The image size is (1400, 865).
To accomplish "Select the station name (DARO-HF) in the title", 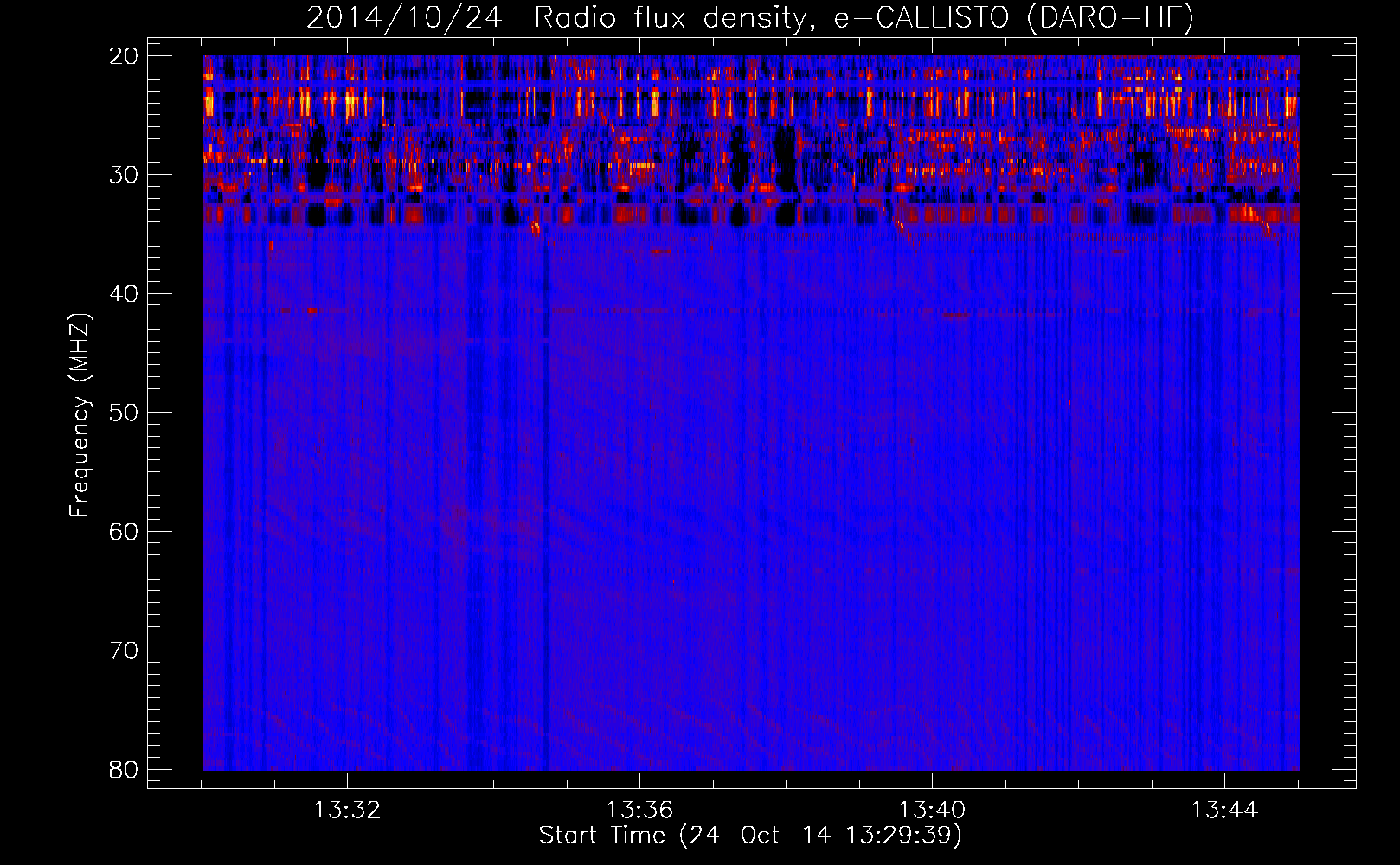I will tap(1109, 18).
